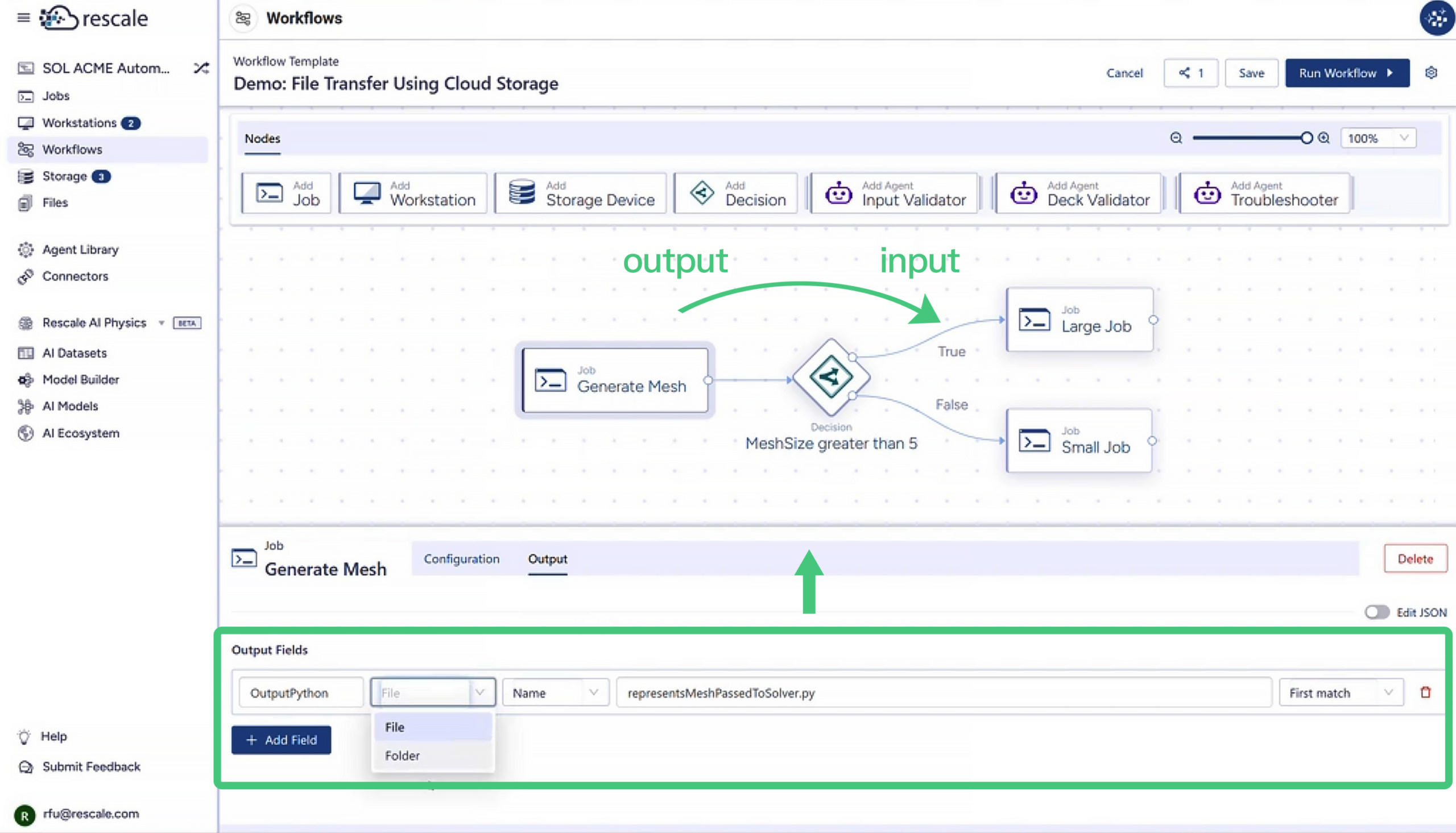Select the Generate Mesh job node

[x=615, y=380]
